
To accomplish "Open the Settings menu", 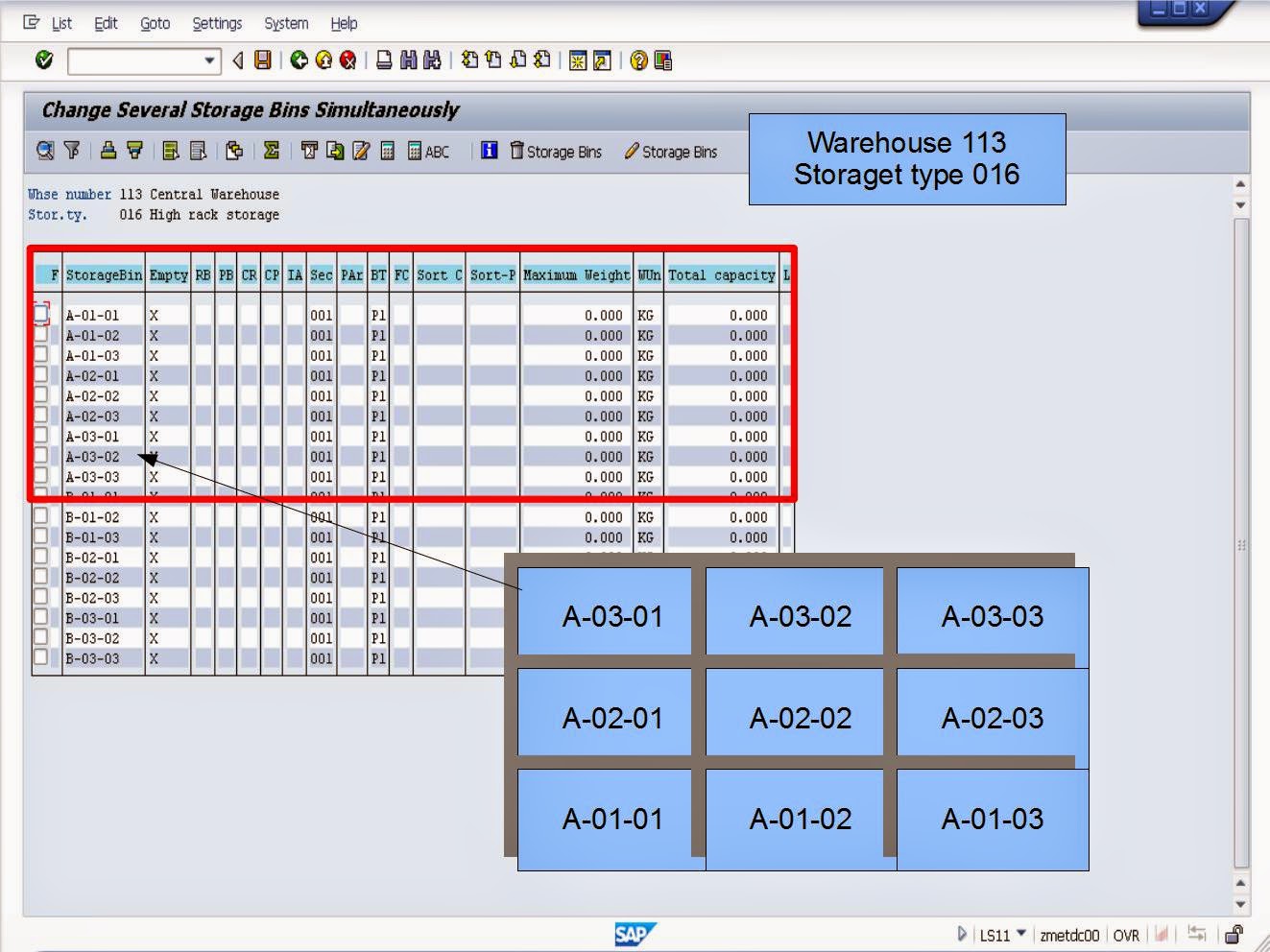I will [217, 23].
